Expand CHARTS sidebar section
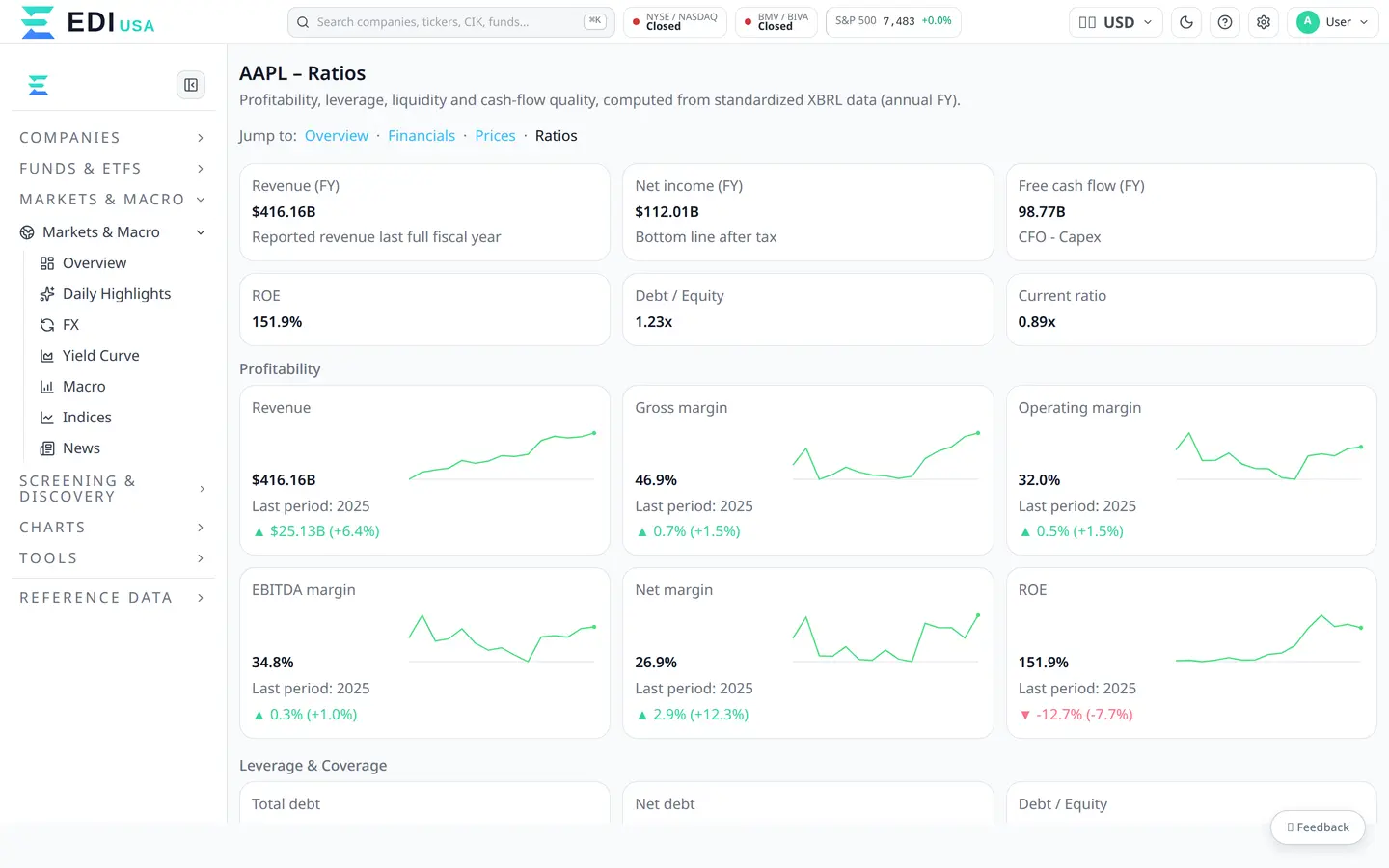The height and width of the screenshot is (868, 1389). coord(113,528)
